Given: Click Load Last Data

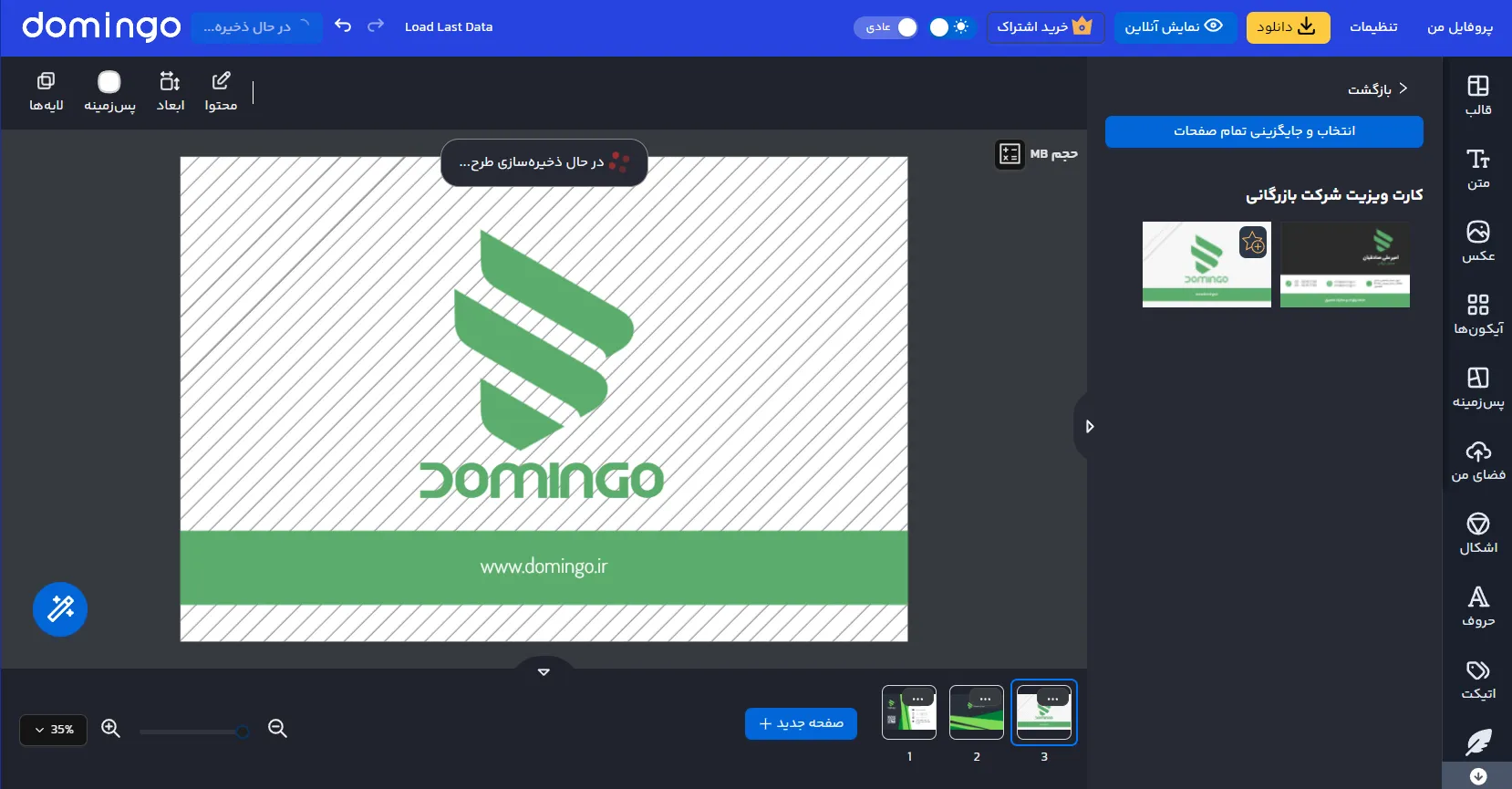Looking at the screenshot, I should (x=449, y=26).
